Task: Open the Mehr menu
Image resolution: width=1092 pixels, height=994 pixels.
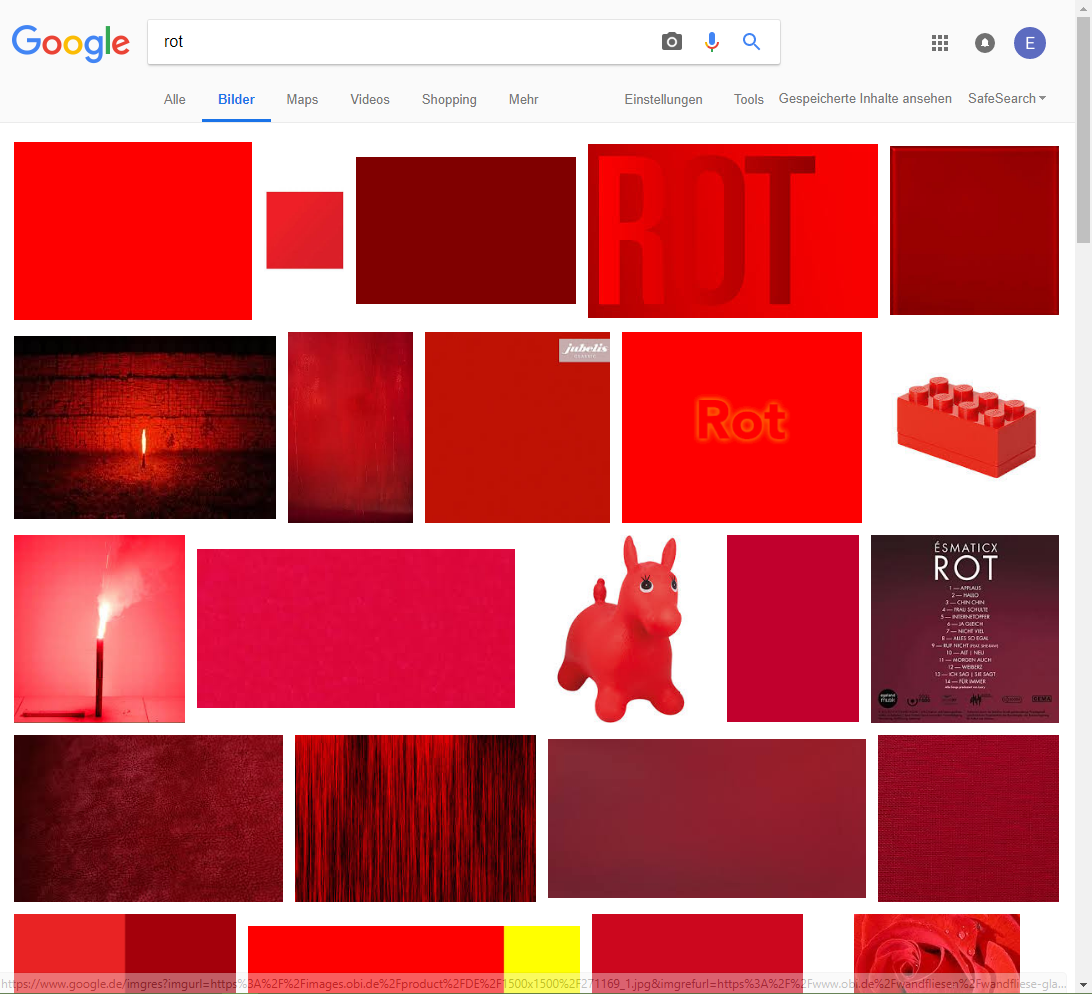Action: [x=523, y=99]
